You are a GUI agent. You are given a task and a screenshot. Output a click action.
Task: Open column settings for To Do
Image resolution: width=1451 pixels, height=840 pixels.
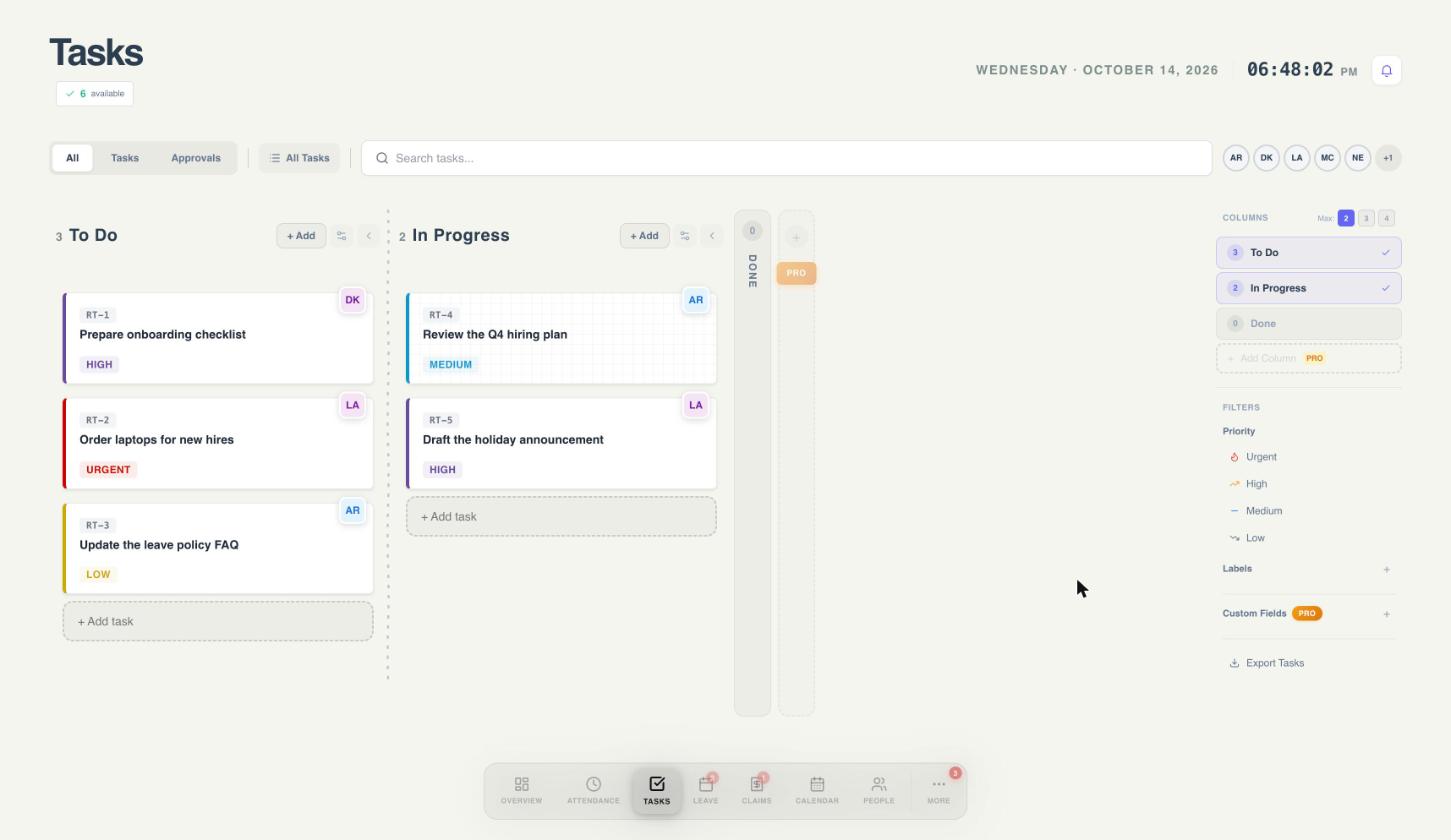342,236
